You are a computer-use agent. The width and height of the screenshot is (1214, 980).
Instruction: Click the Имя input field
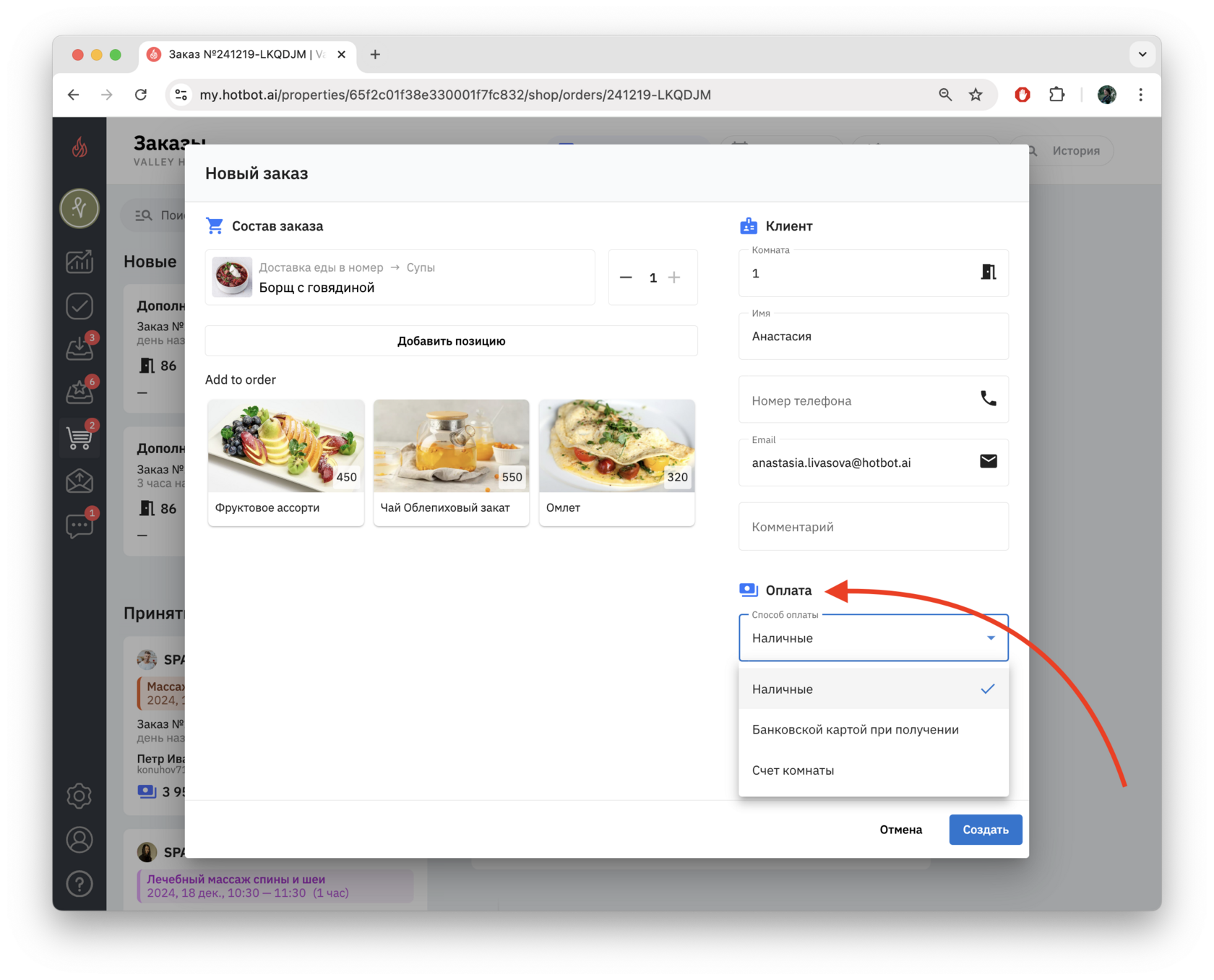(874, 336)
